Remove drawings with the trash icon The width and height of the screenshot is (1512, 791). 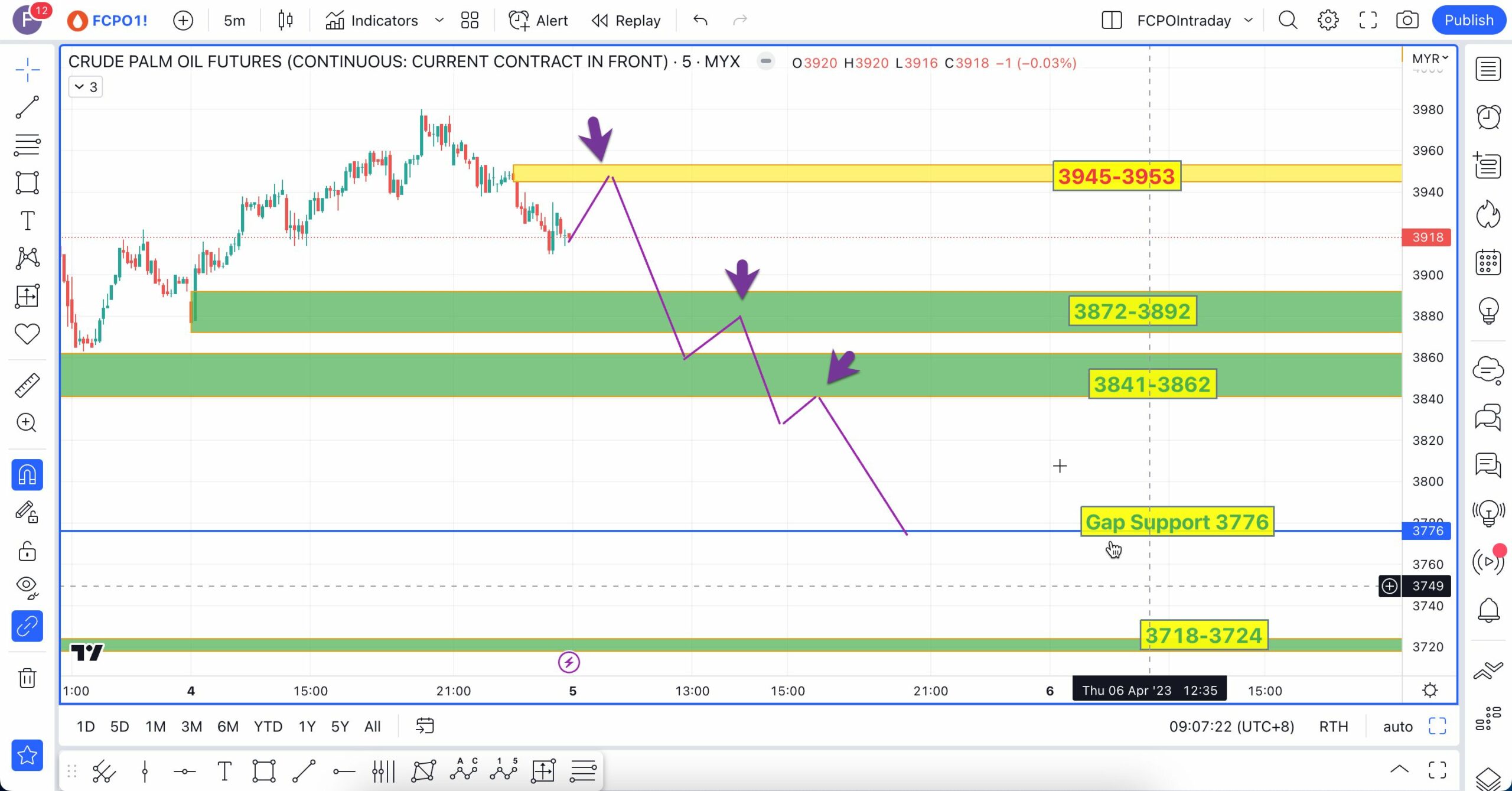(27, 678)
